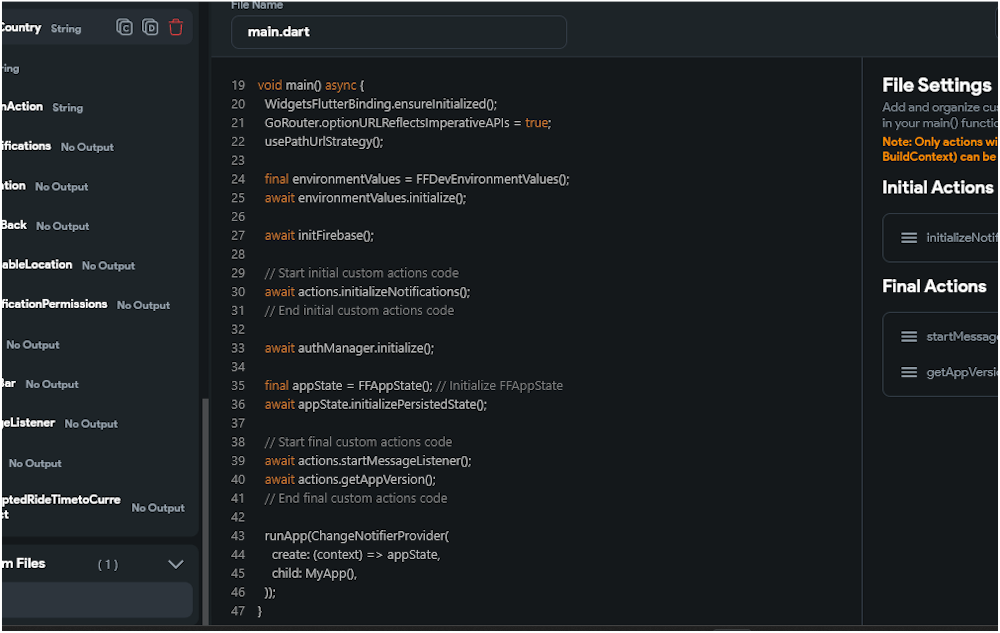The height and width of the screenshot is (633, 1000).
Task: Click the duplicate 'D' icon on Country row
Action: click(150, 28)
